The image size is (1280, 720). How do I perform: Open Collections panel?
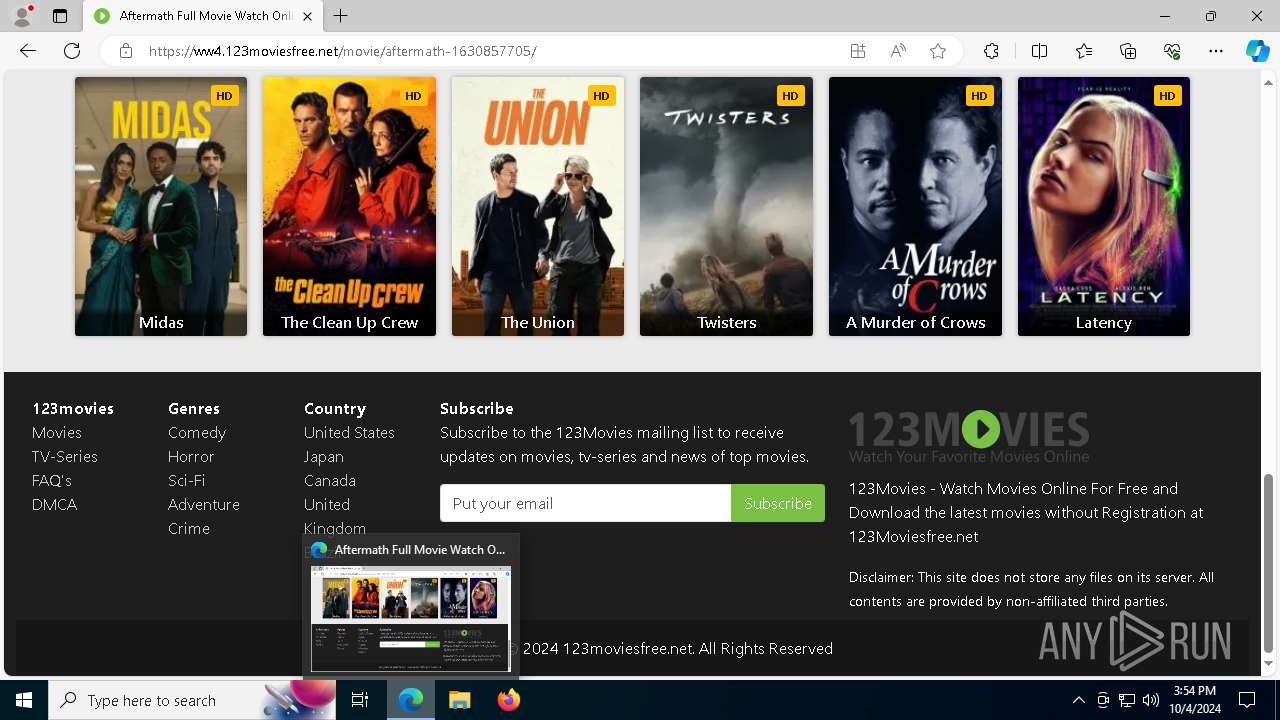[x=1128, y=51]
